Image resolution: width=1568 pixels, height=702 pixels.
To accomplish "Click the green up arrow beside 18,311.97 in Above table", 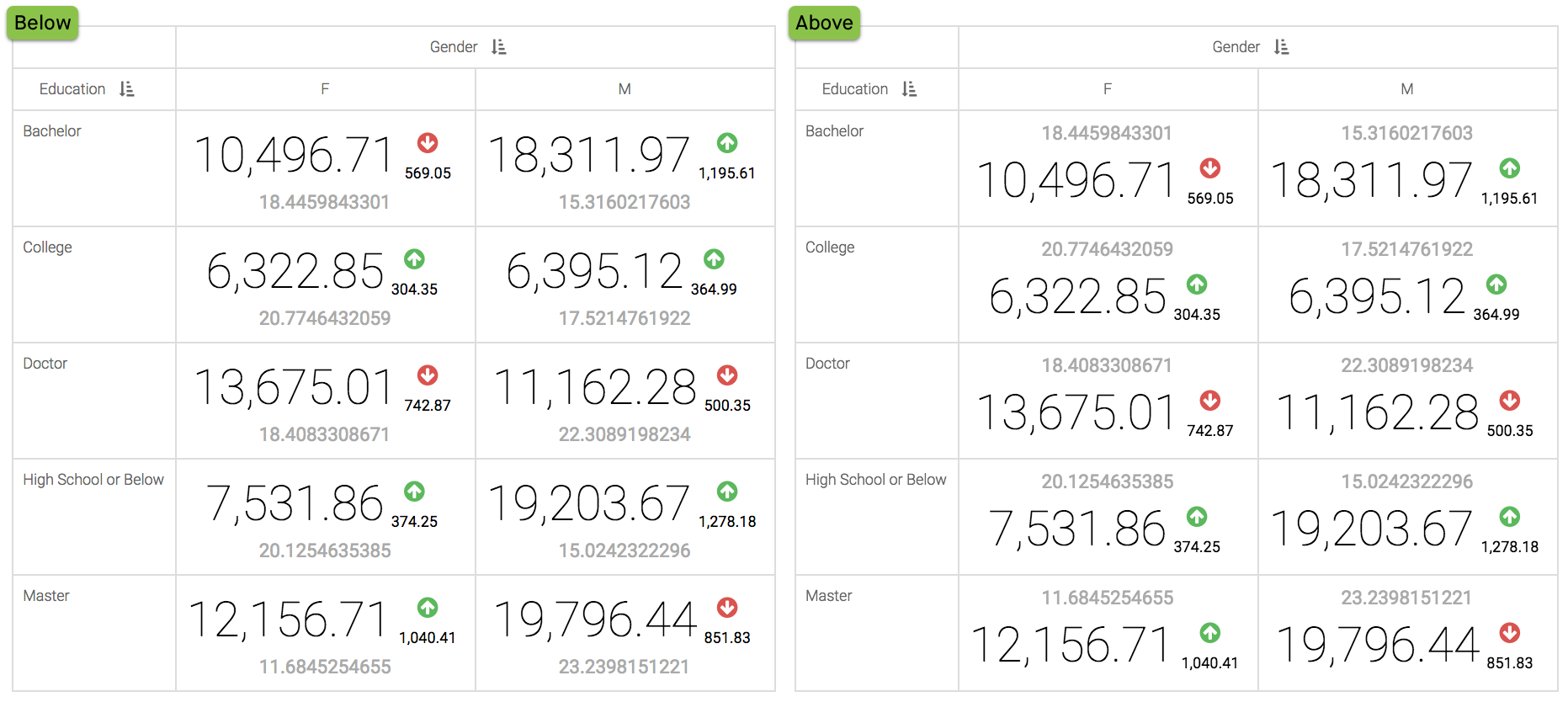I will [x=1509, y=168].
